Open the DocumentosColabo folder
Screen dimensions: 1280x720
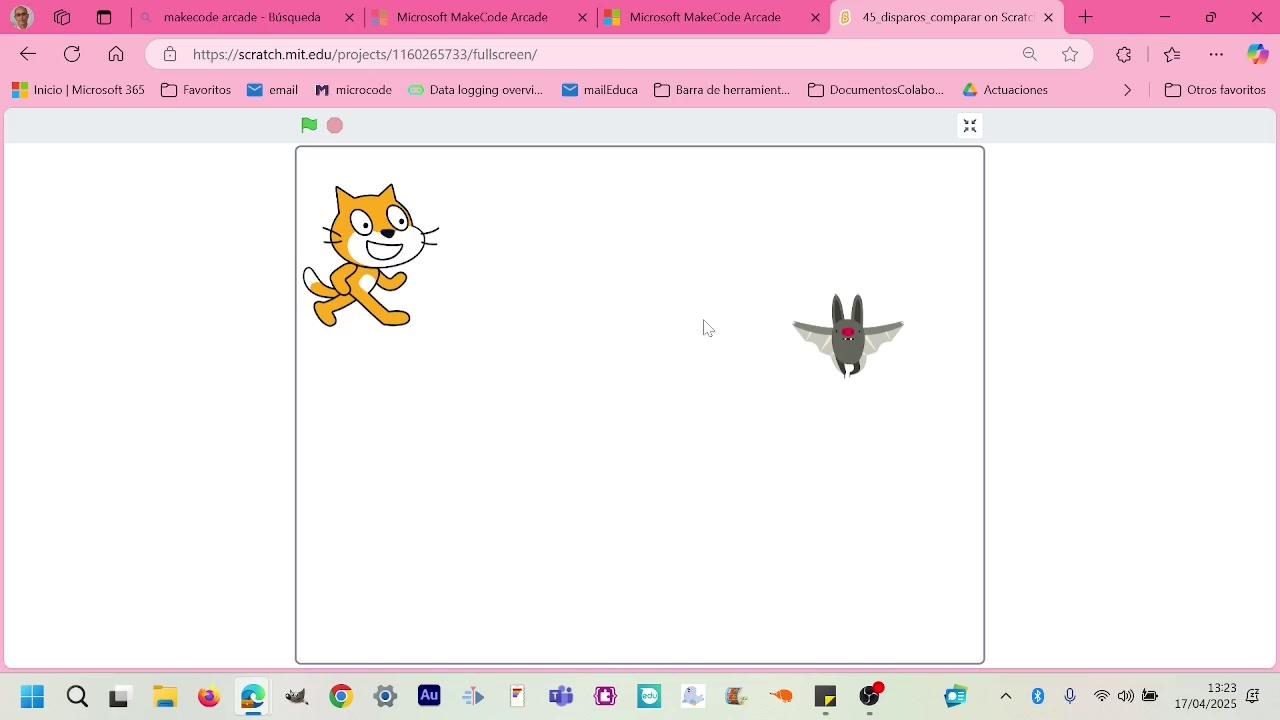click(x=876, y=90)
